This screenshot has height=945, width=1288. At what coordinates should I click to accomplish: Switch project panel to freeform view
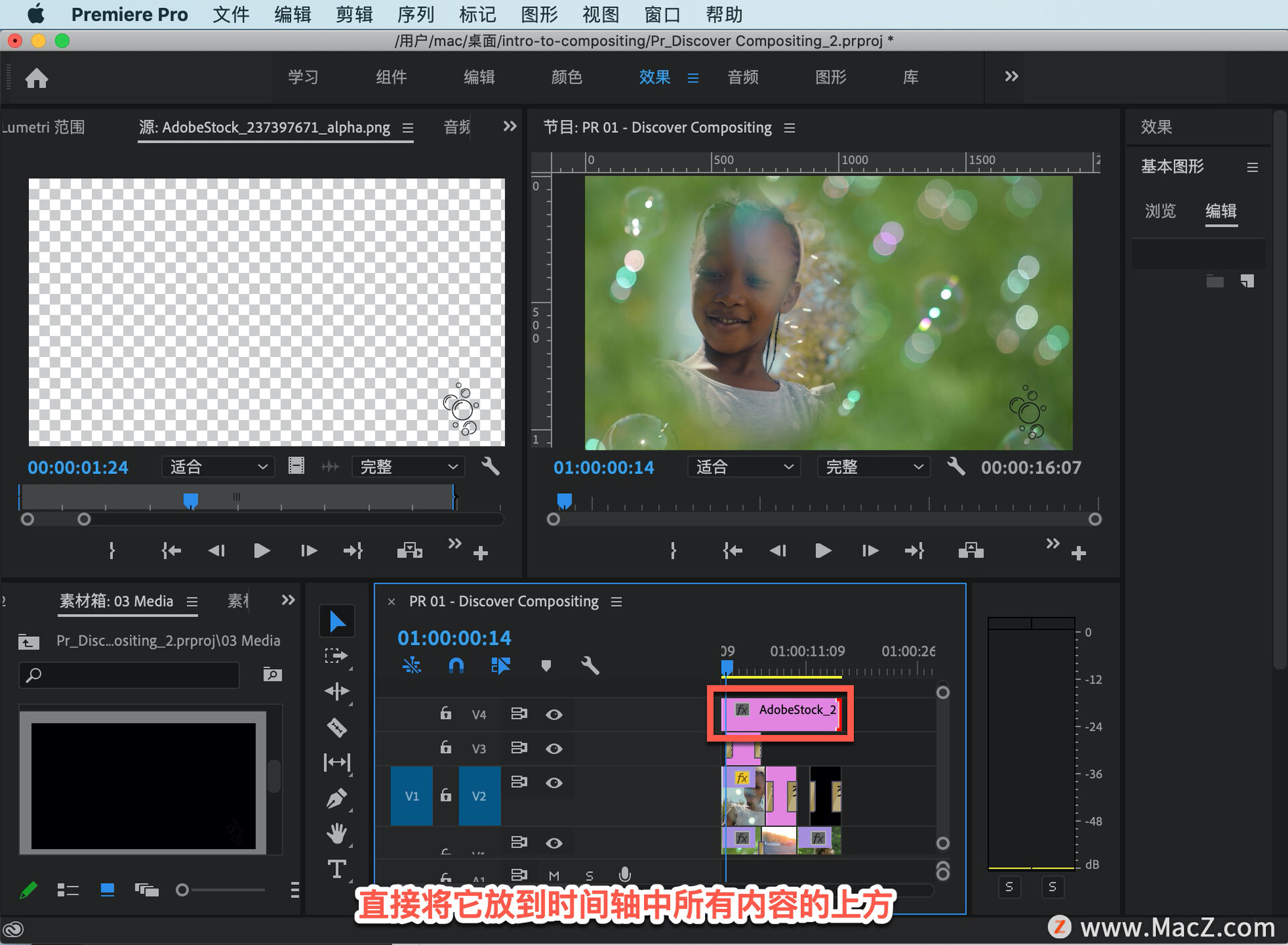pyautogui.click(x=146, y=890)
